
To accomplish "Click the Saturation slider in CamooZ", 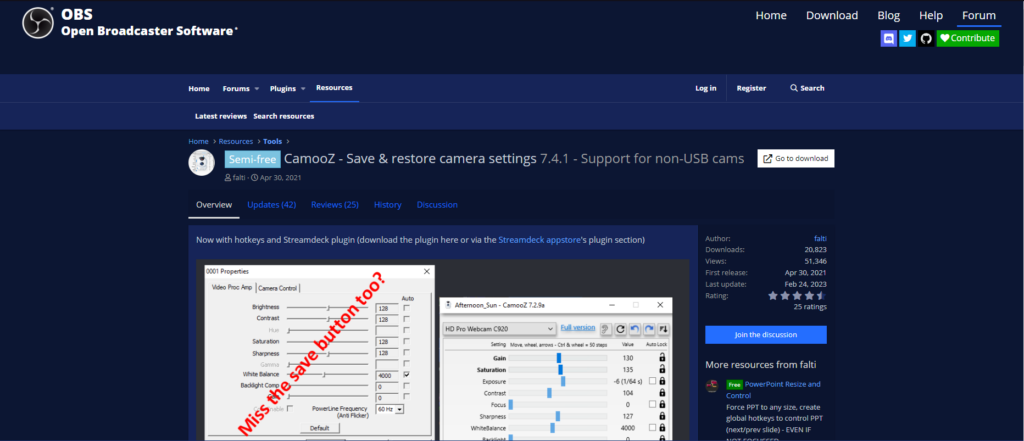I will click(559, 369).
